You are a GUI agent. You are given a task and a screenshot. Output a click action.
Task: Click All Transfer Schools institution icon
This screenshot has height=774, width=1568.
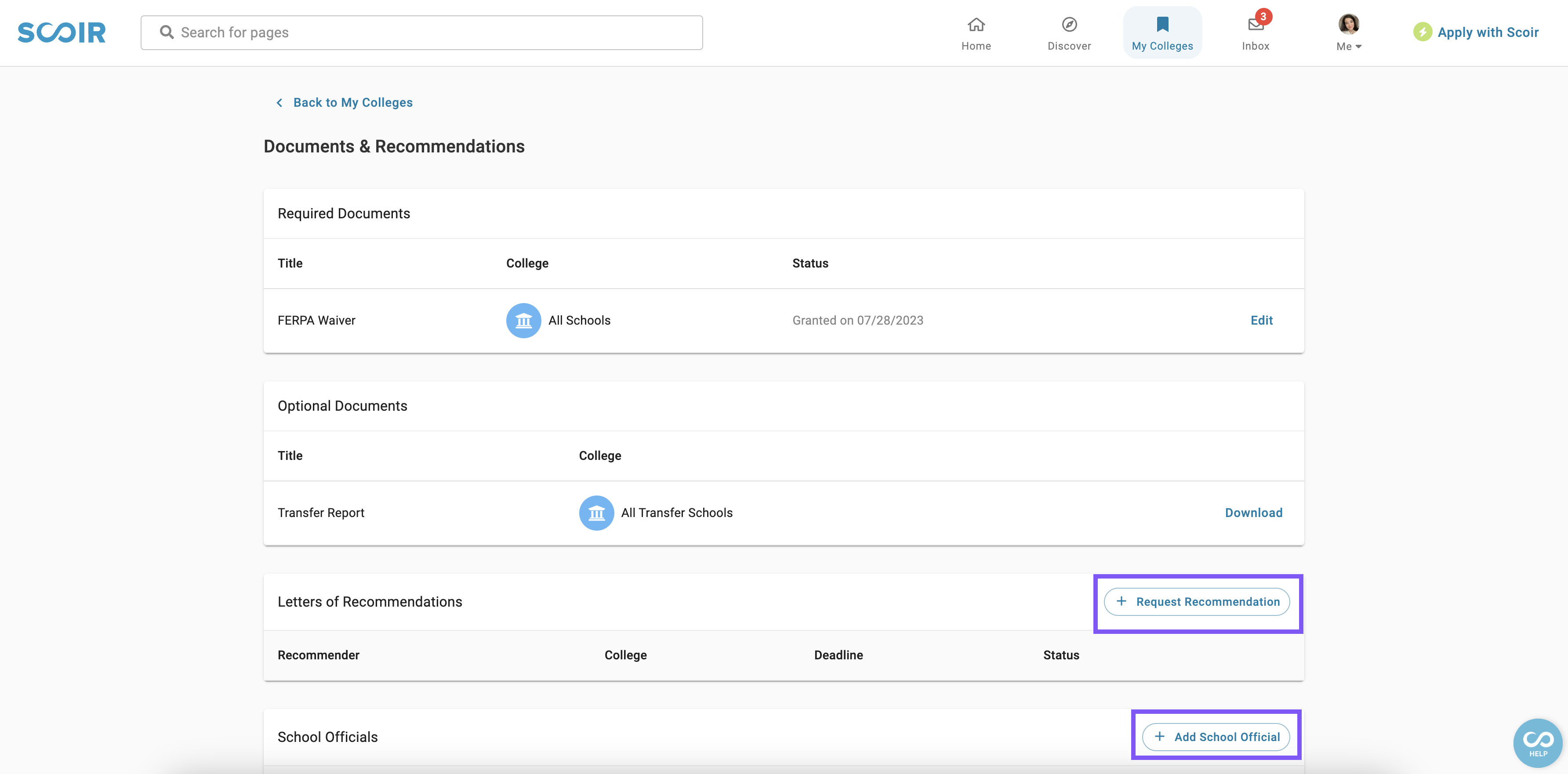[596, 513]
